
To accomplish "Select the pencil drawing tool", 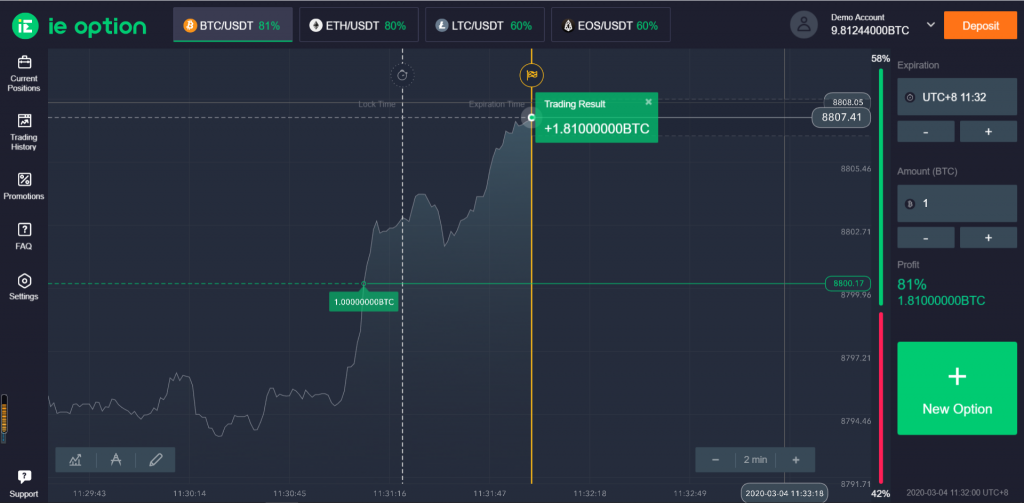I will 155,460.
